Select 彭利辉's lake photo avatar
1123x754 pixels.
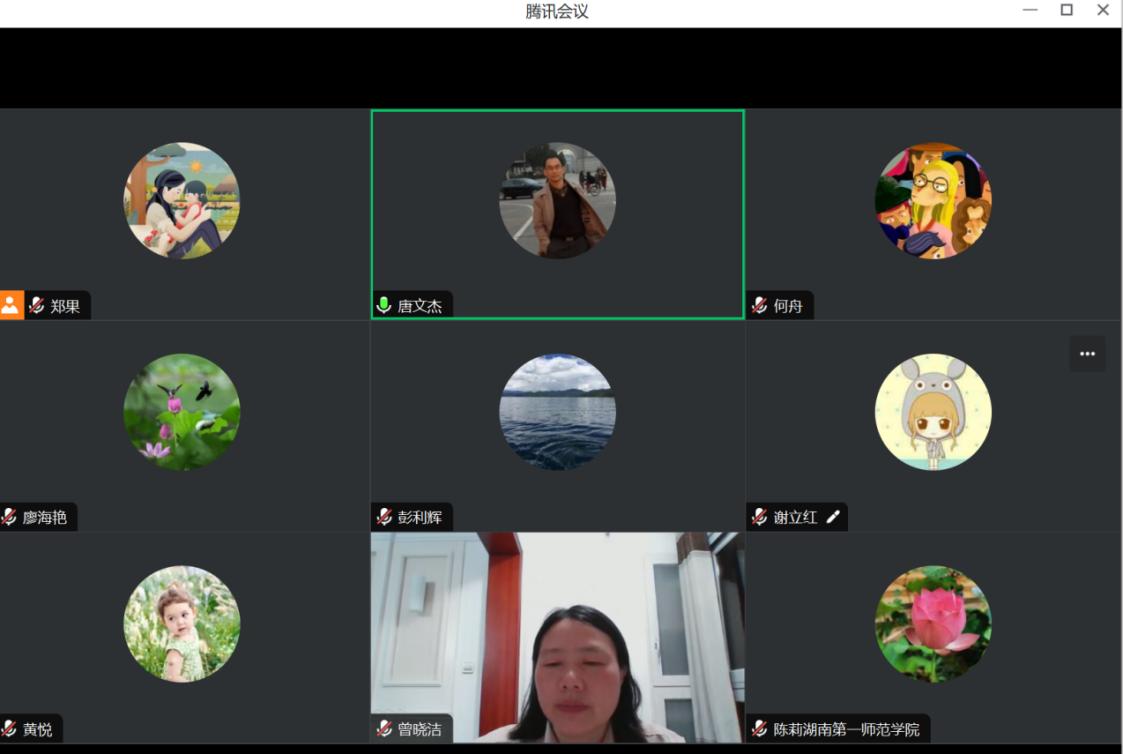(x=557, y=412)
